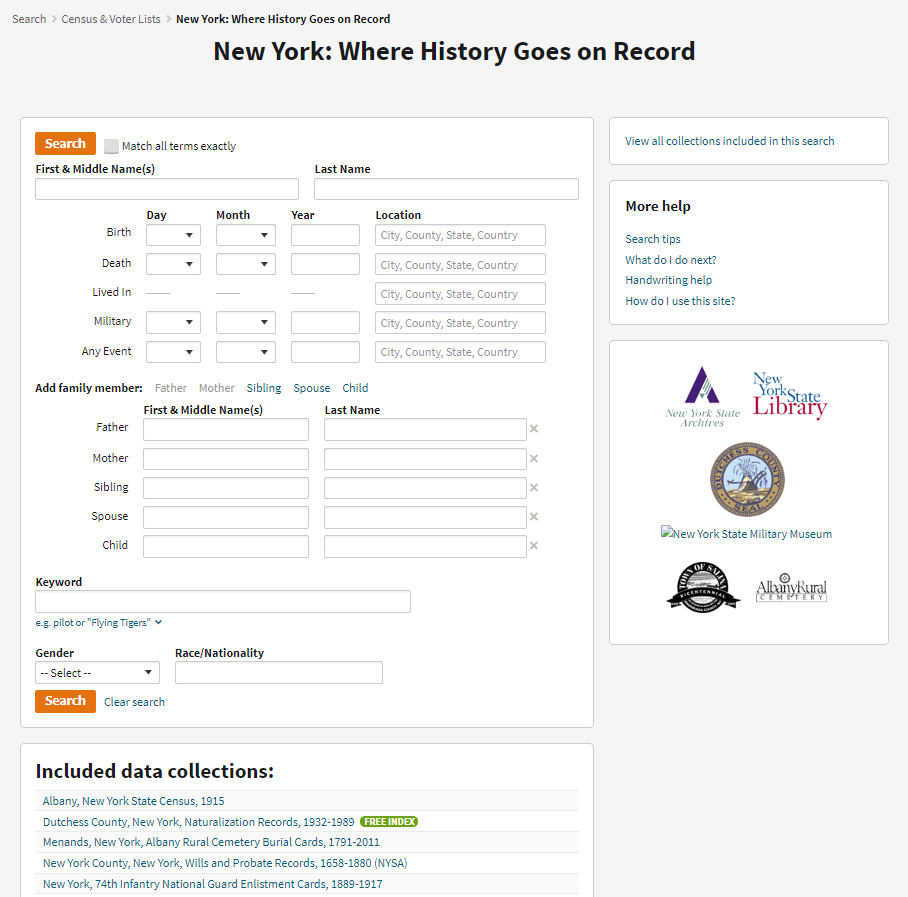
Task: Go to the Search breadcrumb
Action: [x=29, y=19]
